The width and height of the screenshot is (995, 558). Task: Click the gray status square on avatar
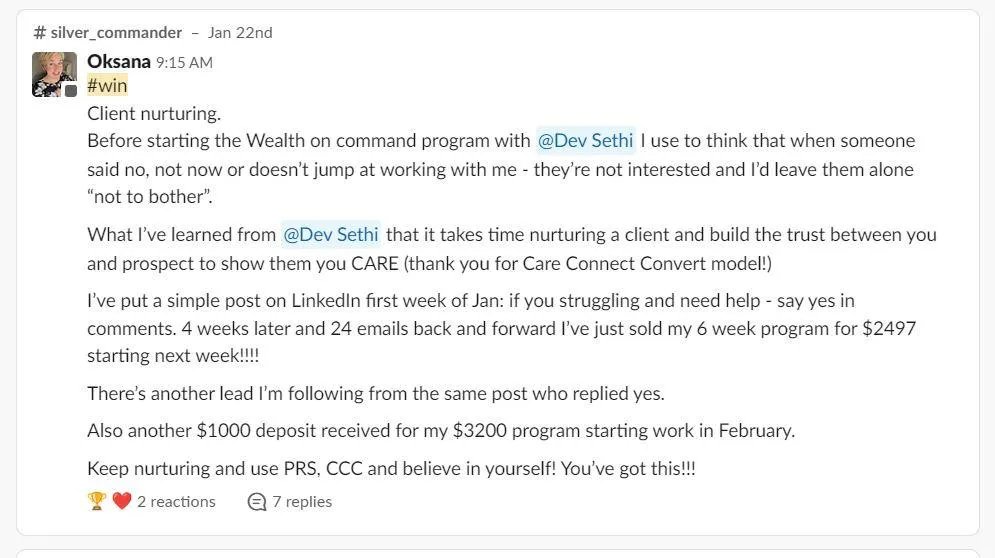pyautogui.click(x=71, y=90)
